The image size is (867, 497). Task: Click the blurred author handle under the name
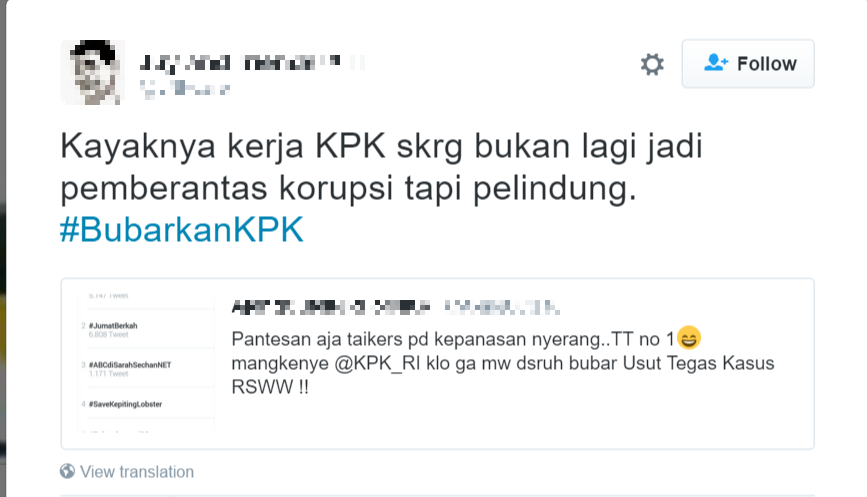coord(185,88)
